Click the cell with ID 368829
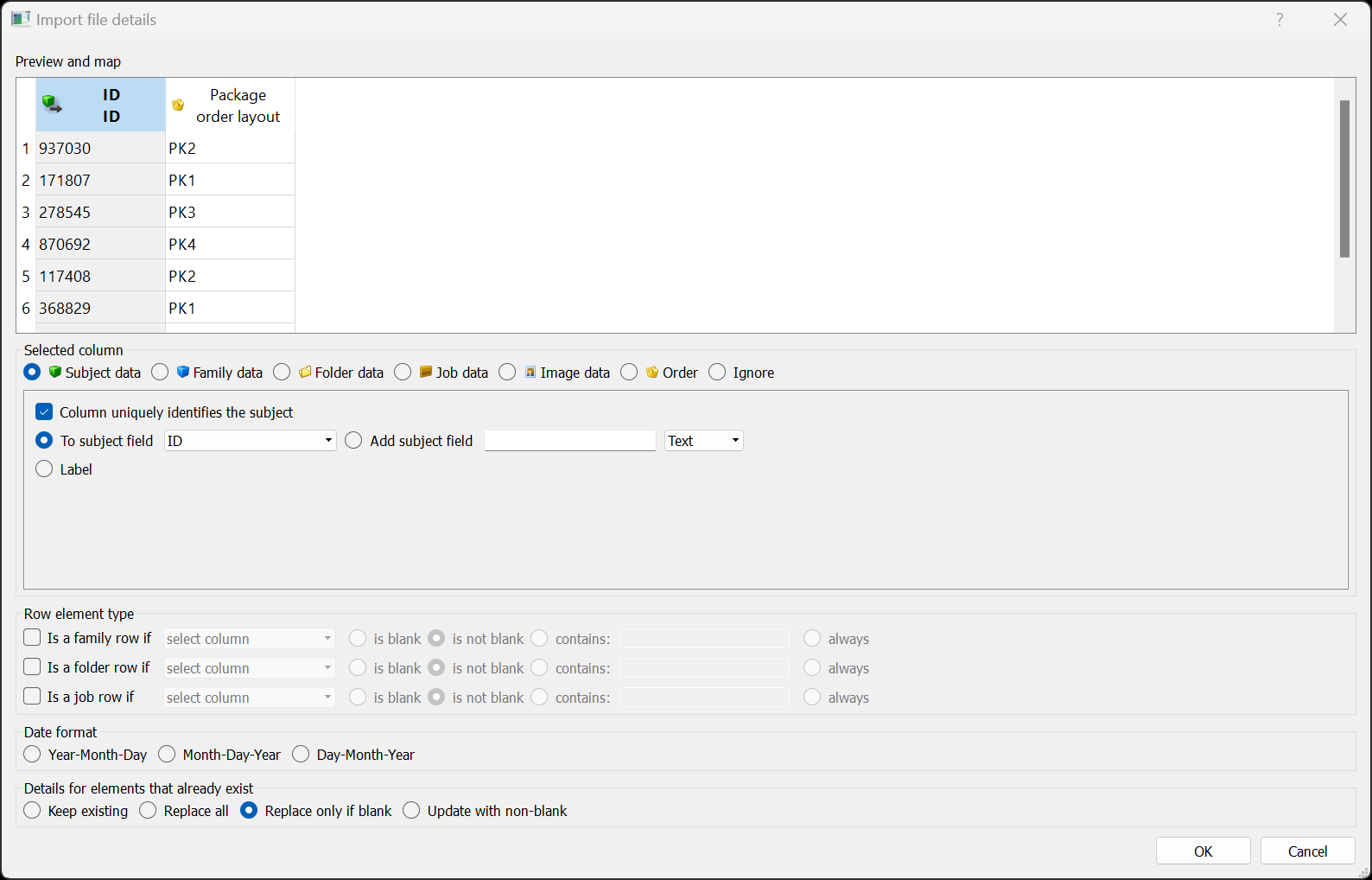This screenshot has height=880, width=1372. [100, 308]
